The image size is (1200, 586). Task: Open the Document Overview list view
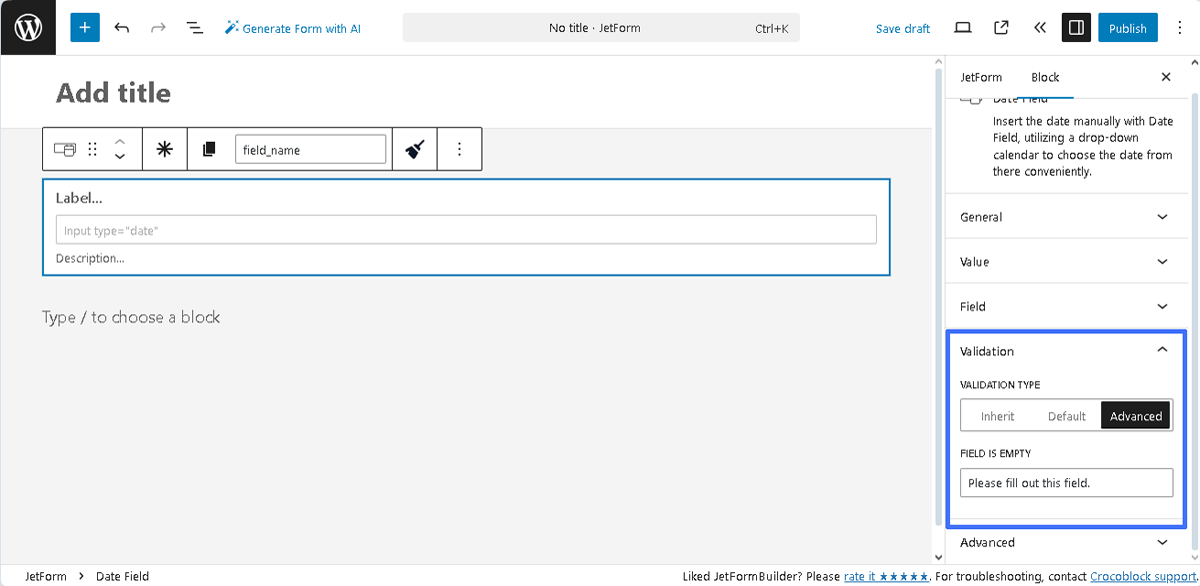(x=194, y=27)
